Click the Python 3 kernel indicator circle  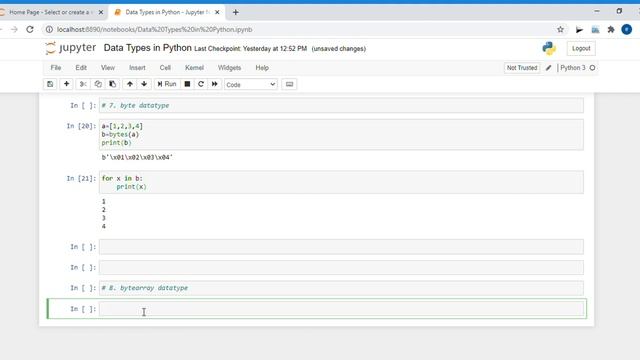[592, 68]
